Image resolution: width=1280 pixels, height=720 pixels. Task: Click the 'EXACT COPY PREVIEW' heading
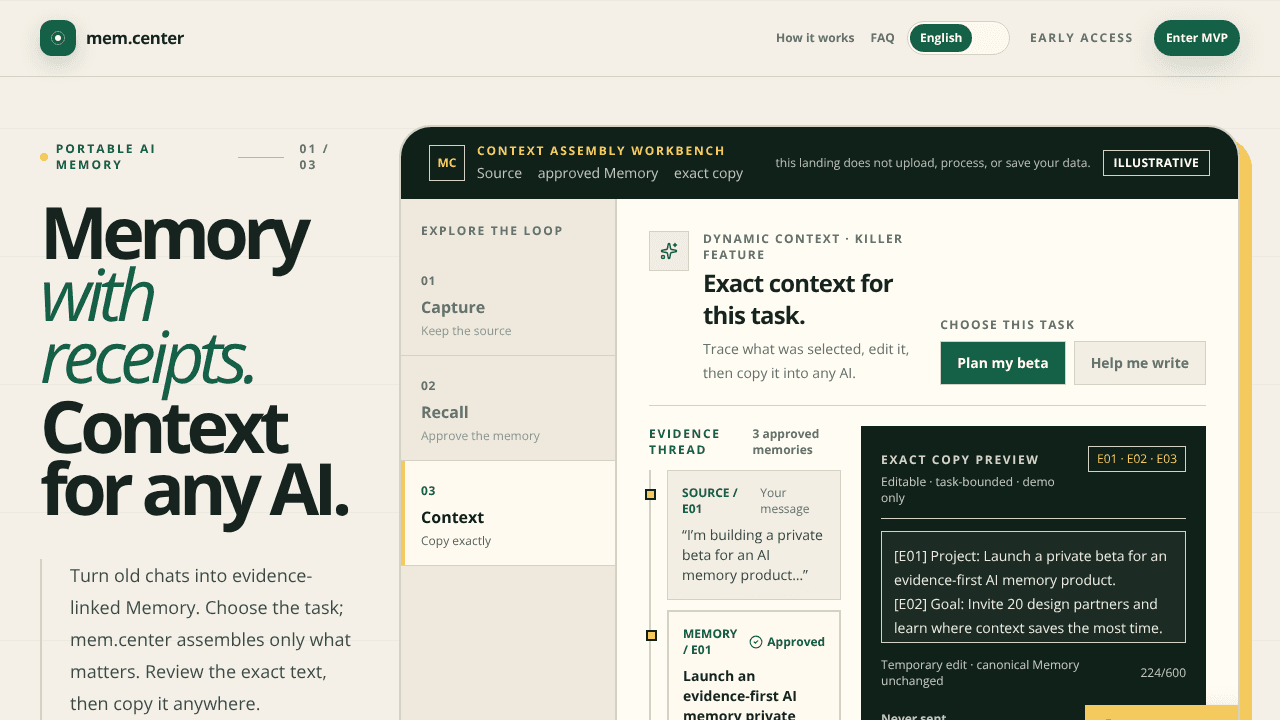coord(960,460)
